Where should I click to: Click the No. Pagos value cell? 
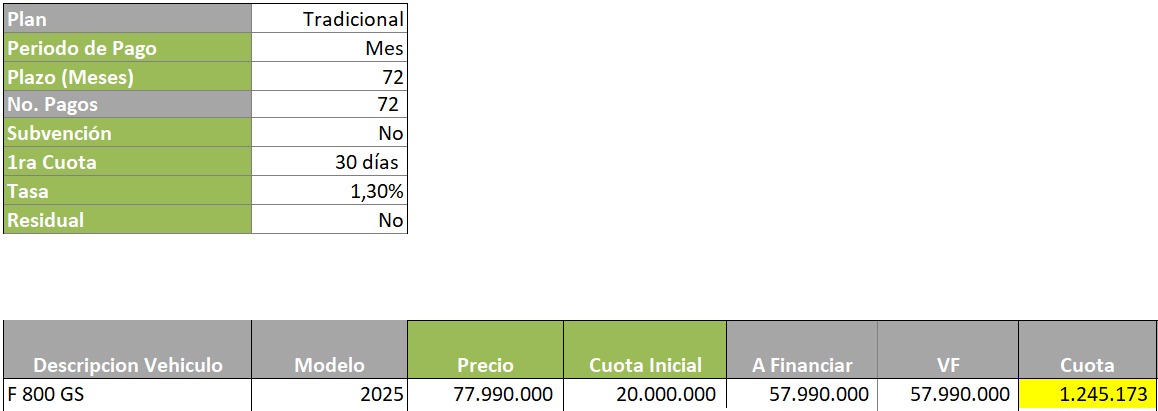tap(329, 105)
